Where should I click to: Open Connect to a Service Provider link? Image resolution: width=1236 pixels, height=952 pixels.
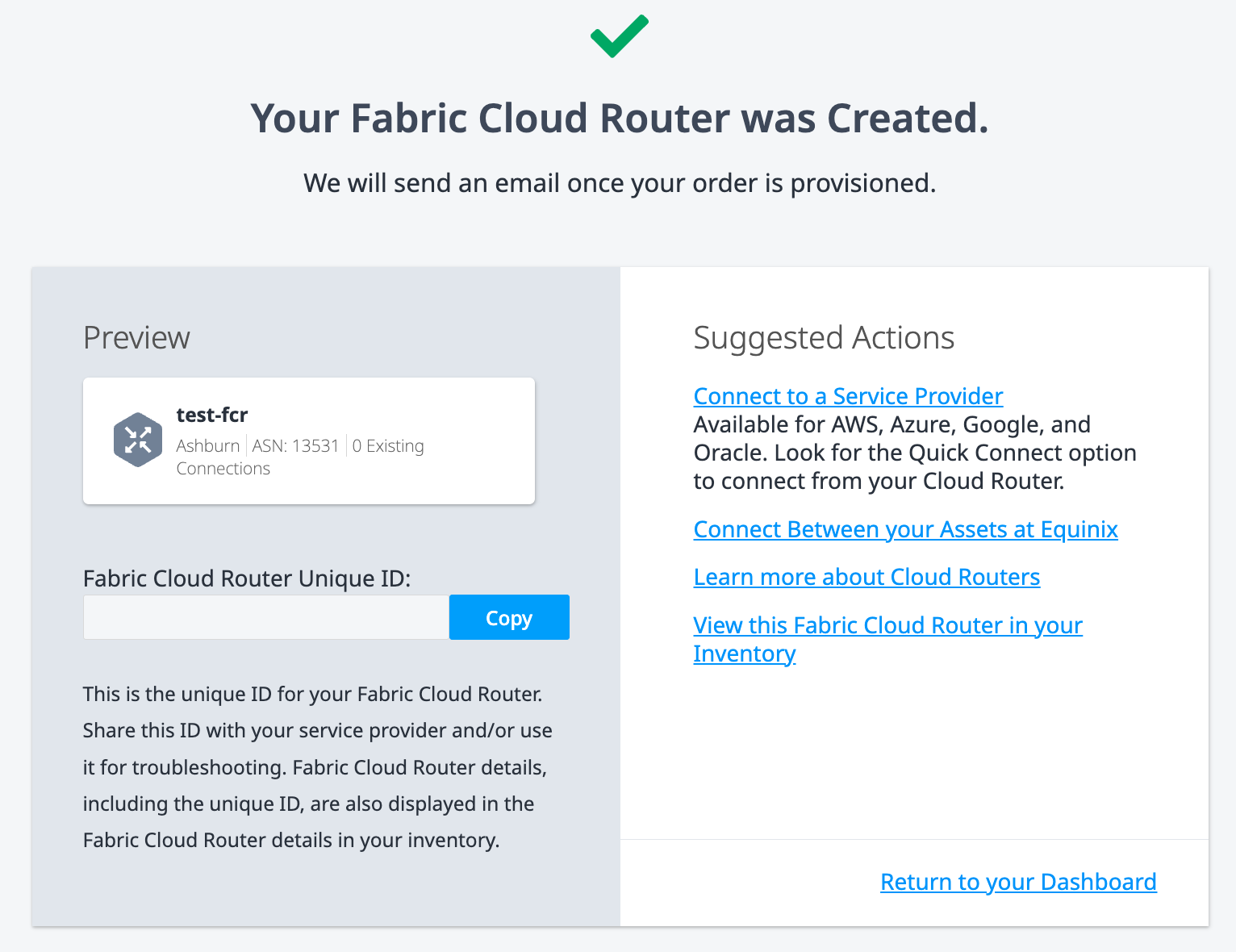(x=848, y=396)
